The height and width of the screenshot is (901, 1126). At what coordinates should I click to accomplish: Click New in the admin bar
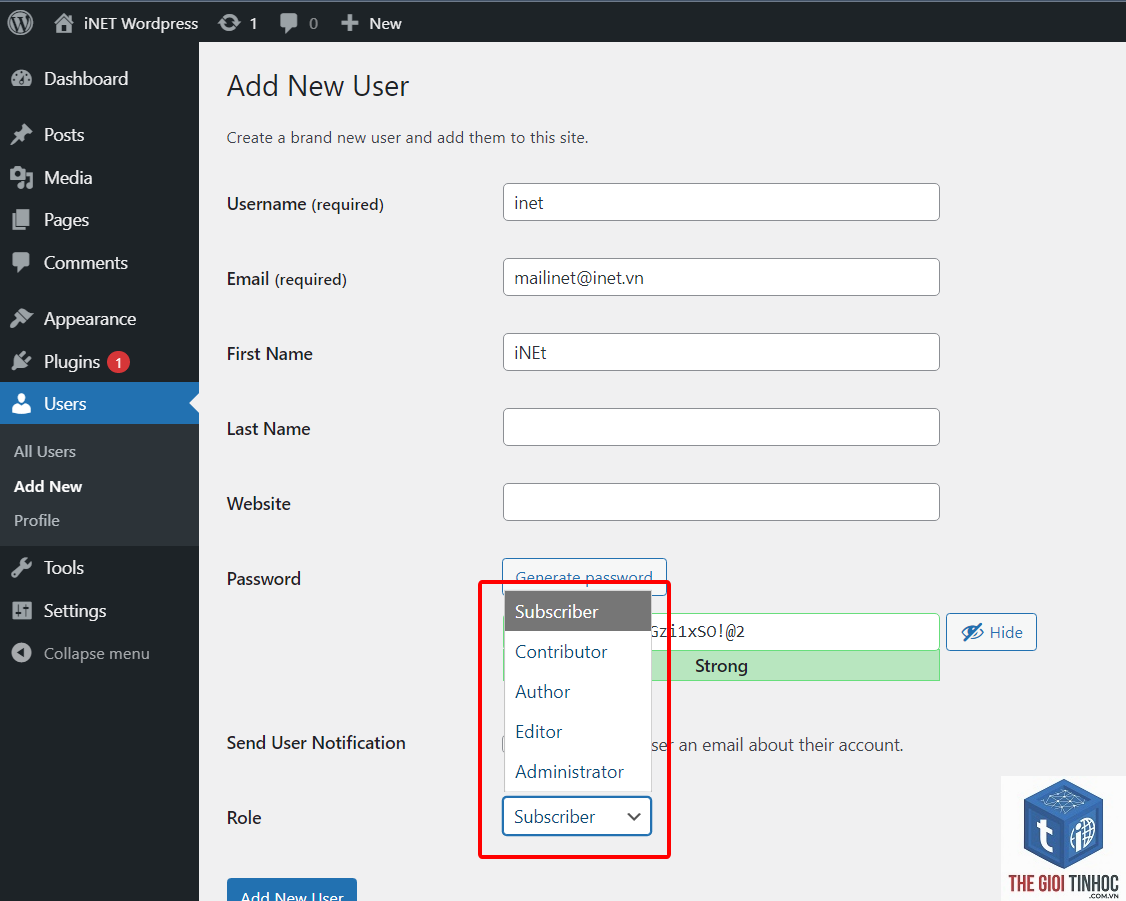[x=385, y=24]
